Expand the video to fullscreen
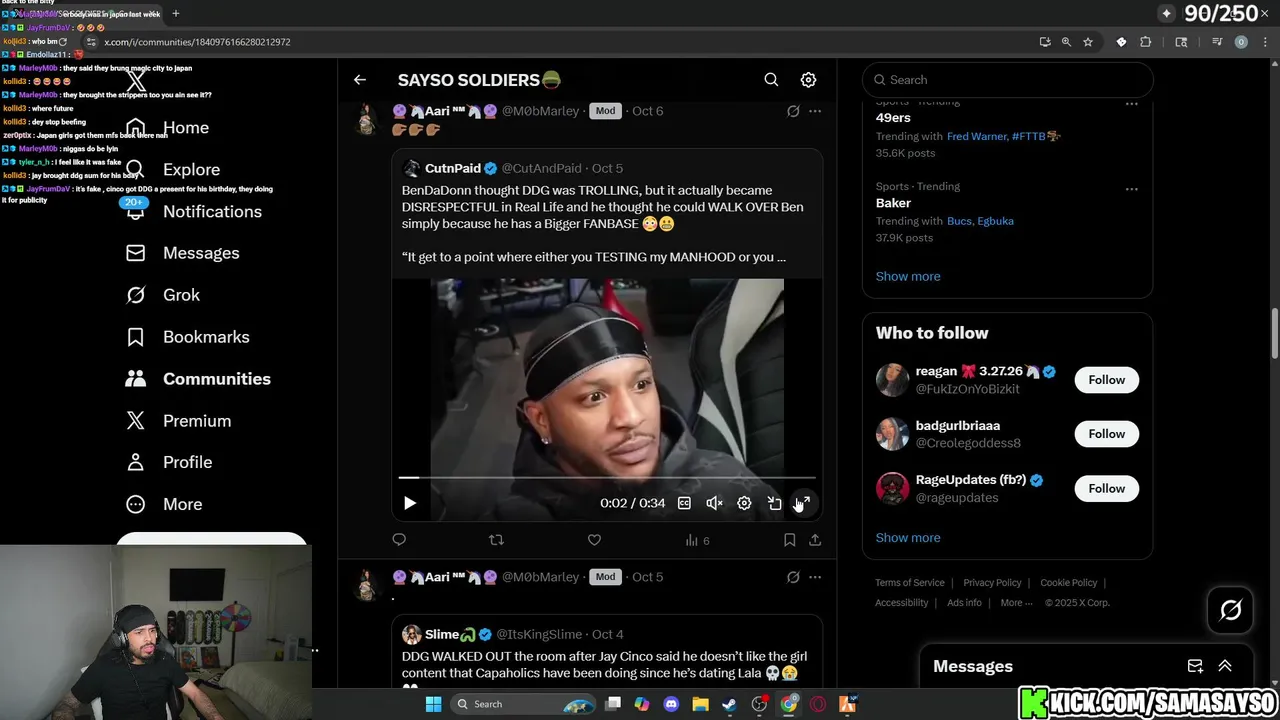The height and width of the screenshot is (720, 1280). pos(802,503)
